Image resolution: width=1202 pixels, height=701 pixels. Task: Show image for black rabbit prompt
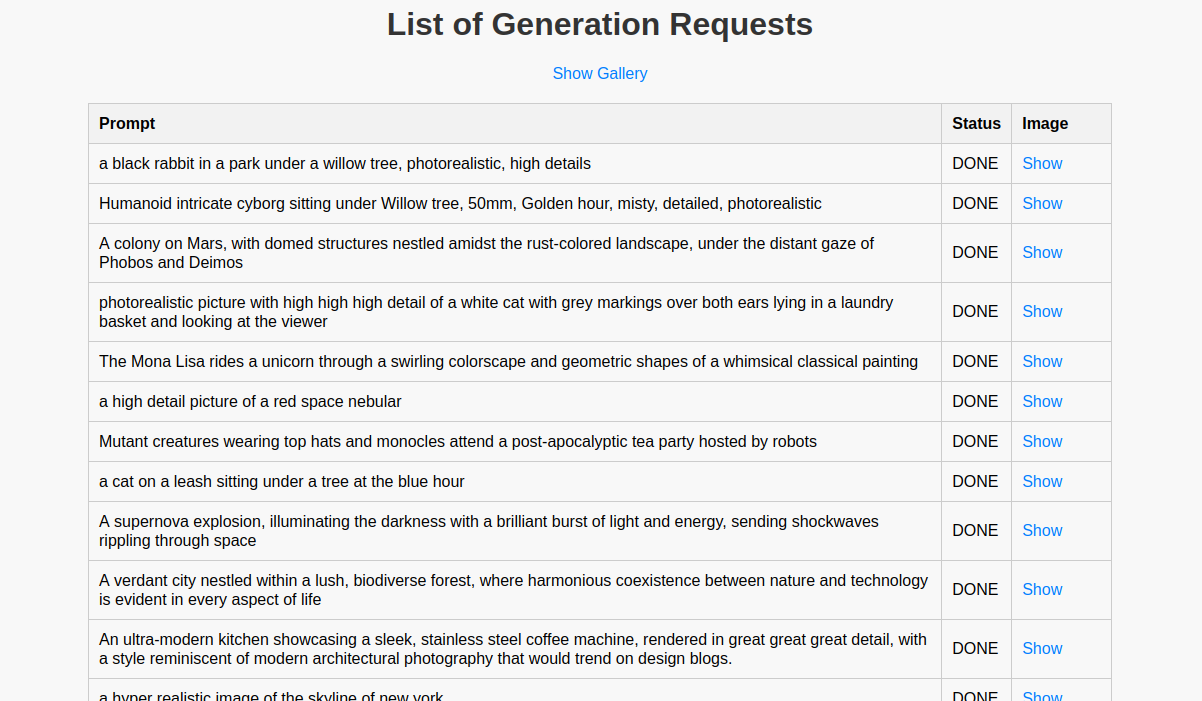click(1042, 163)
